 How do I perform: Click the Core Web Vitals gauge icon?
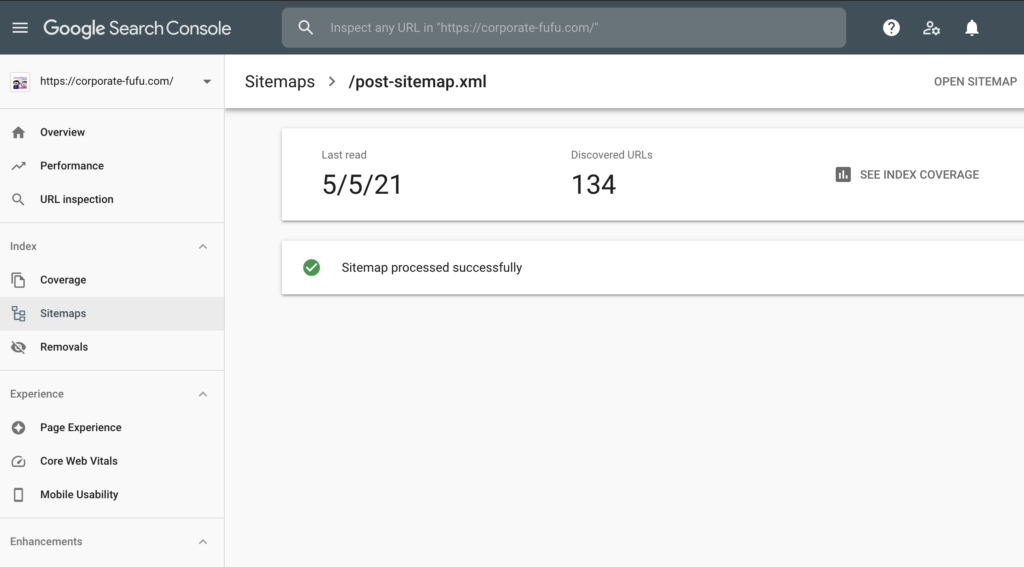(x=18, y=461)
